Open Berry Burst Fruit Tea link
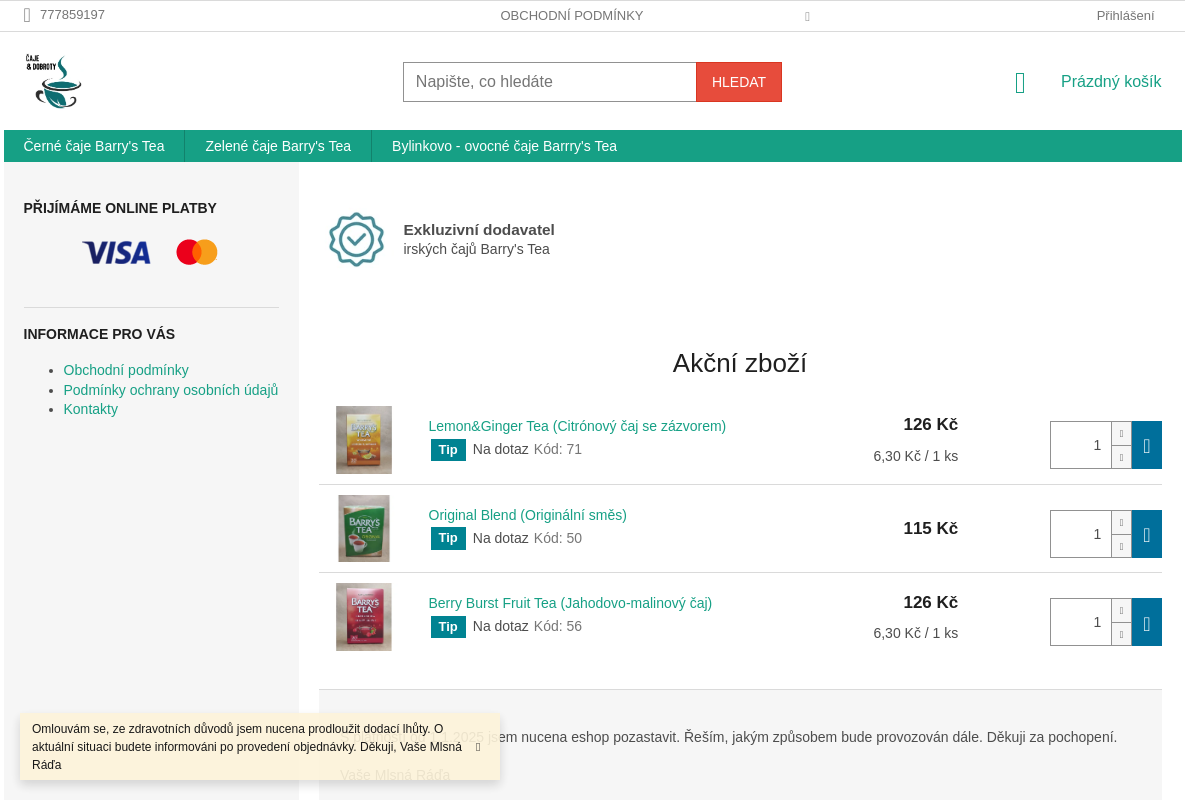 [570, 603]
